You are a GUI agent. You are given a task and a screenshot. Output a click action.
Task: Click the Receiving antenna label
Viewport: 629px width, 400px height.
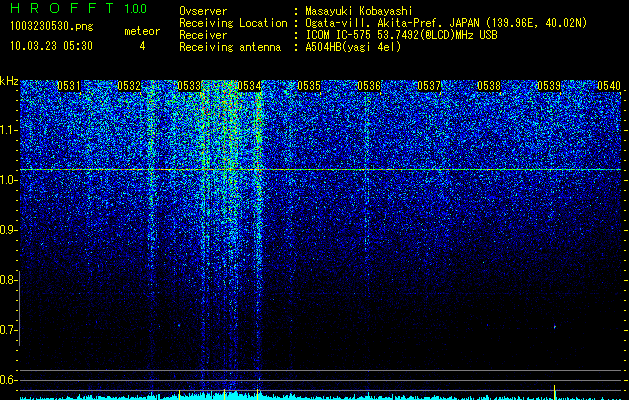coord(230,47)
